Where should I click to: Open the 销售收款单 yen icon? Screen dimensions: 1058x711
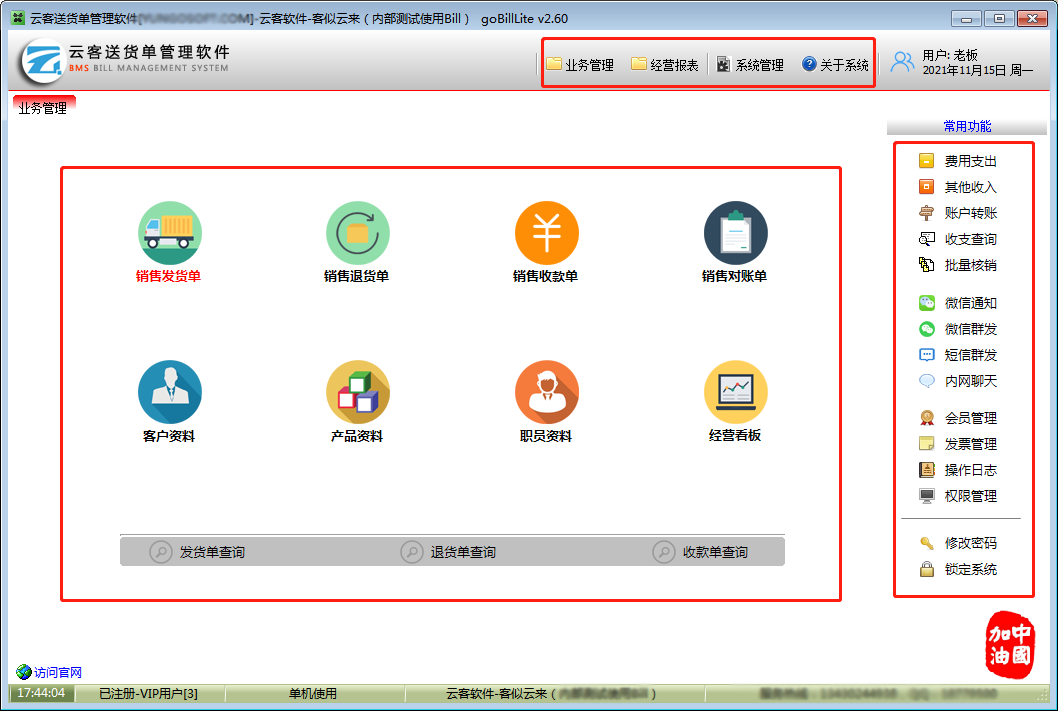point(547,233)
